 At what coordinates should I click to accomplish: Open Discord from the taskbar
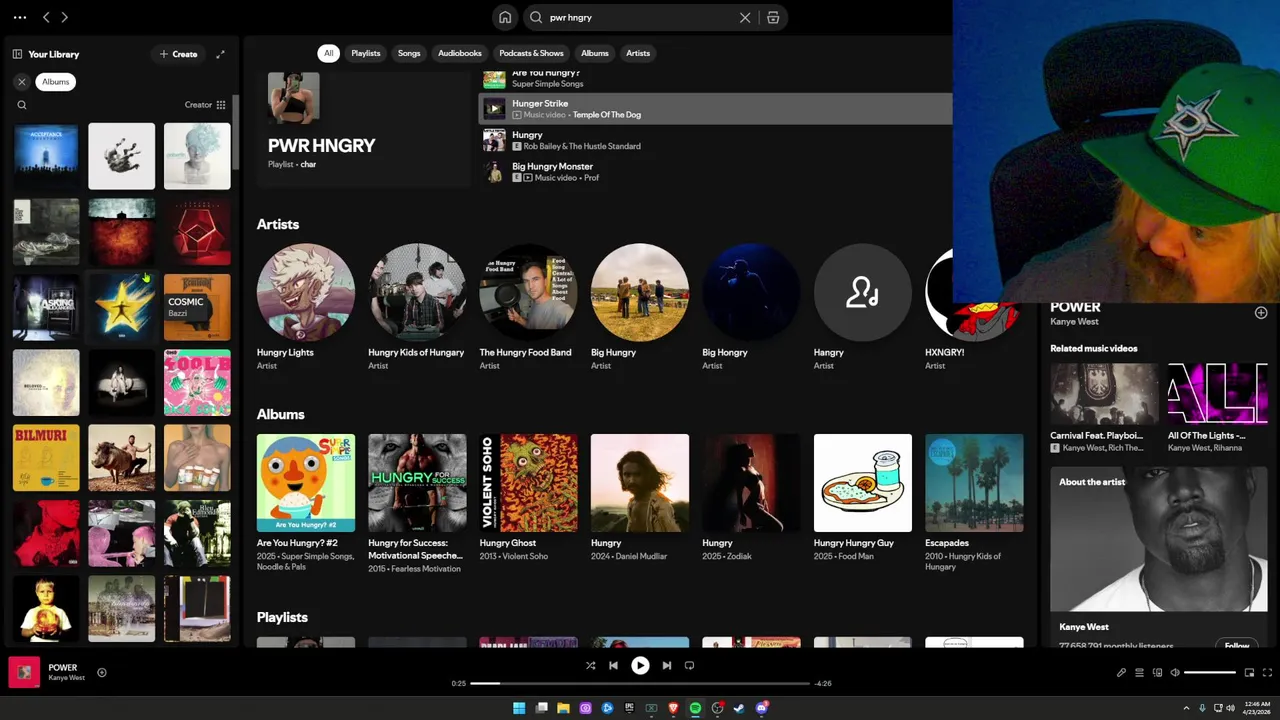tap(761, 708)
